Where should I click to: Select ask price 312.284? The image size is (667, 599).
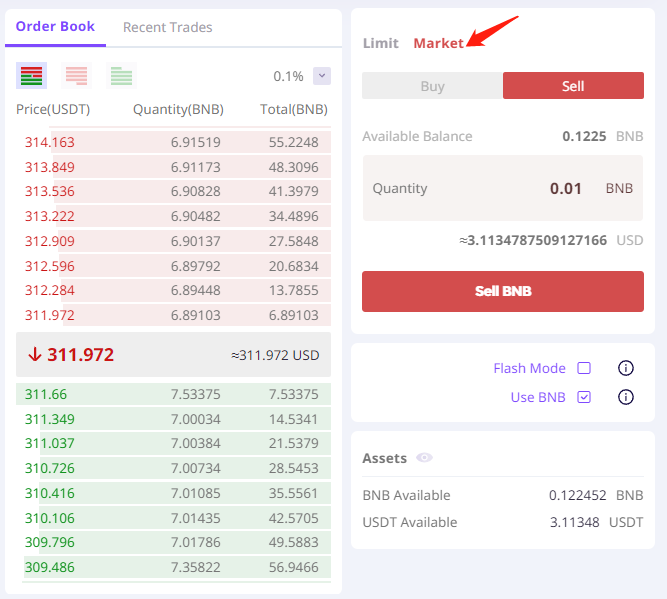point(50,291)
